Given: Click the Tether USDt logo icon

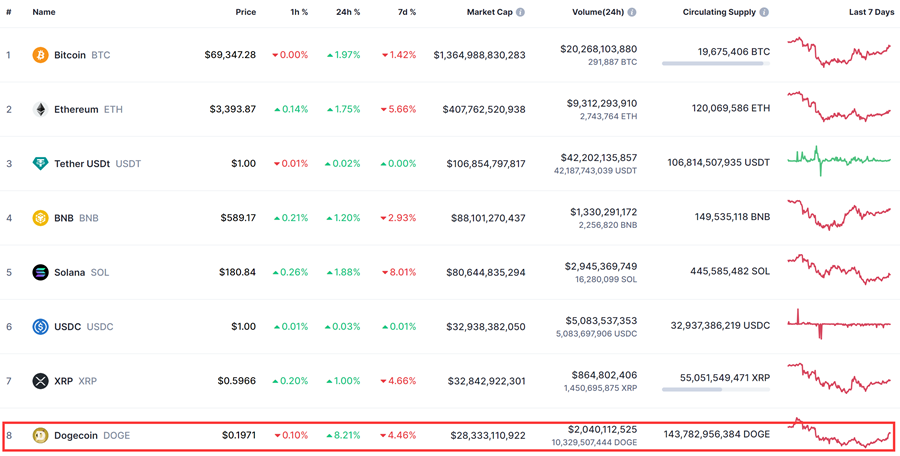Looking at the screenshot, I should click(x=40, y=164).
